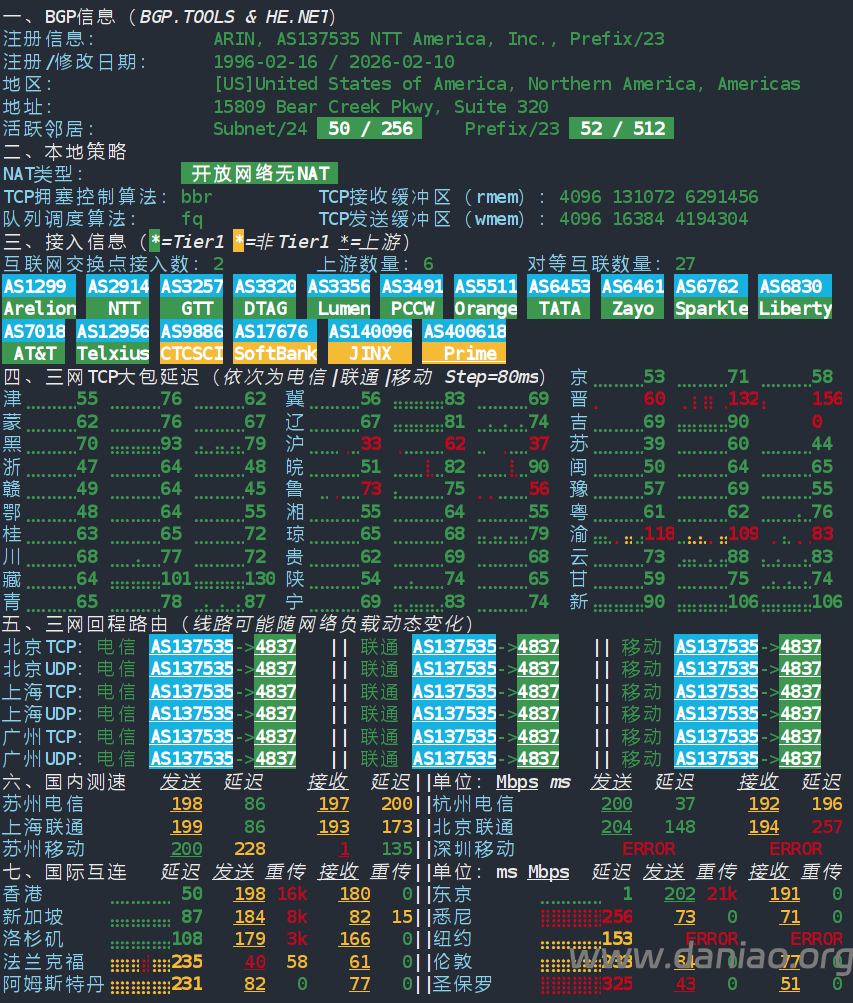
Task: Click the AS7018 AT&T badge
Action: [x=34, y=342]
